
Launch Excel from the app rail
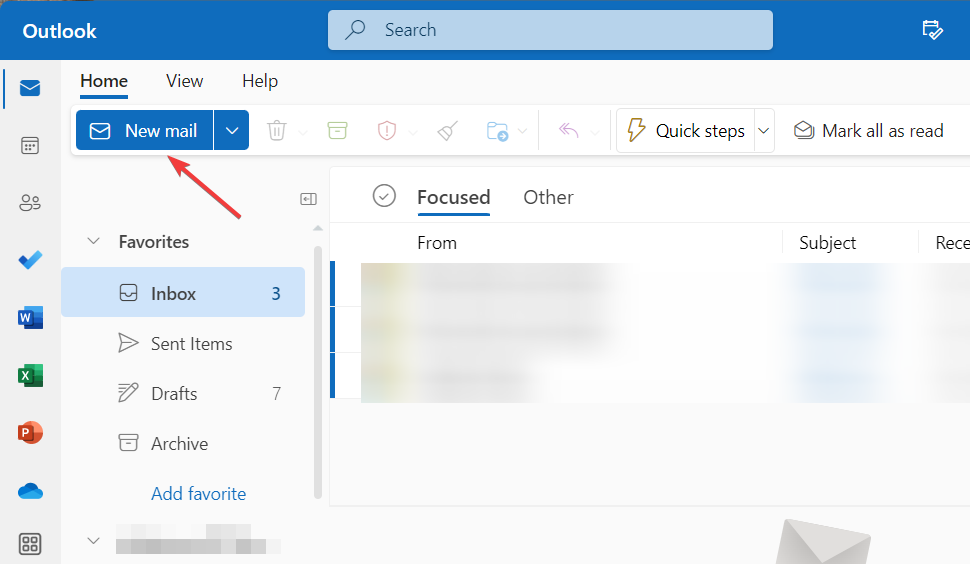click(x=30, y=375)
